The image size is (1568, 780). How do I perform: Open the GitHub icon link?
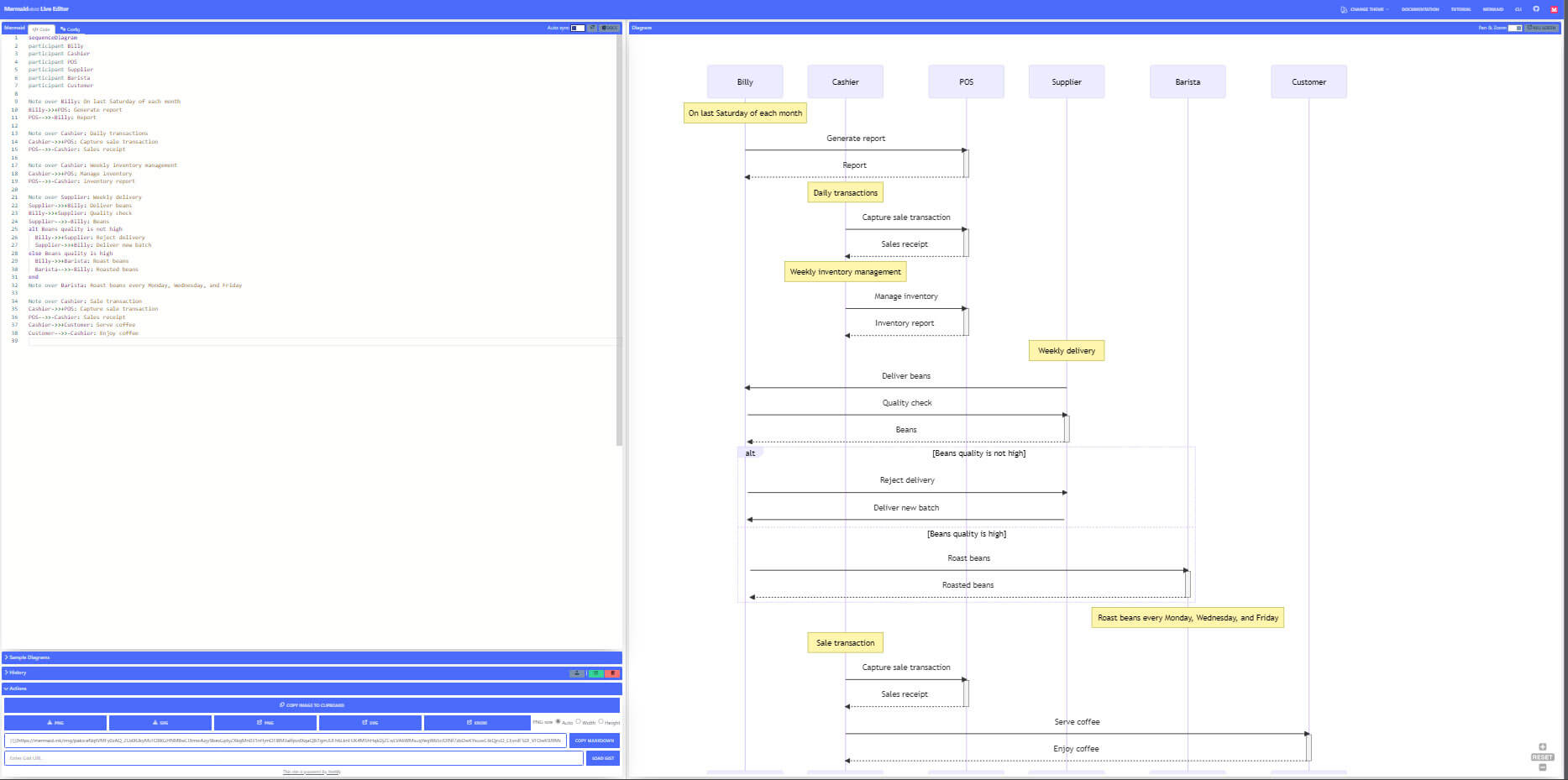(1536, 9)
